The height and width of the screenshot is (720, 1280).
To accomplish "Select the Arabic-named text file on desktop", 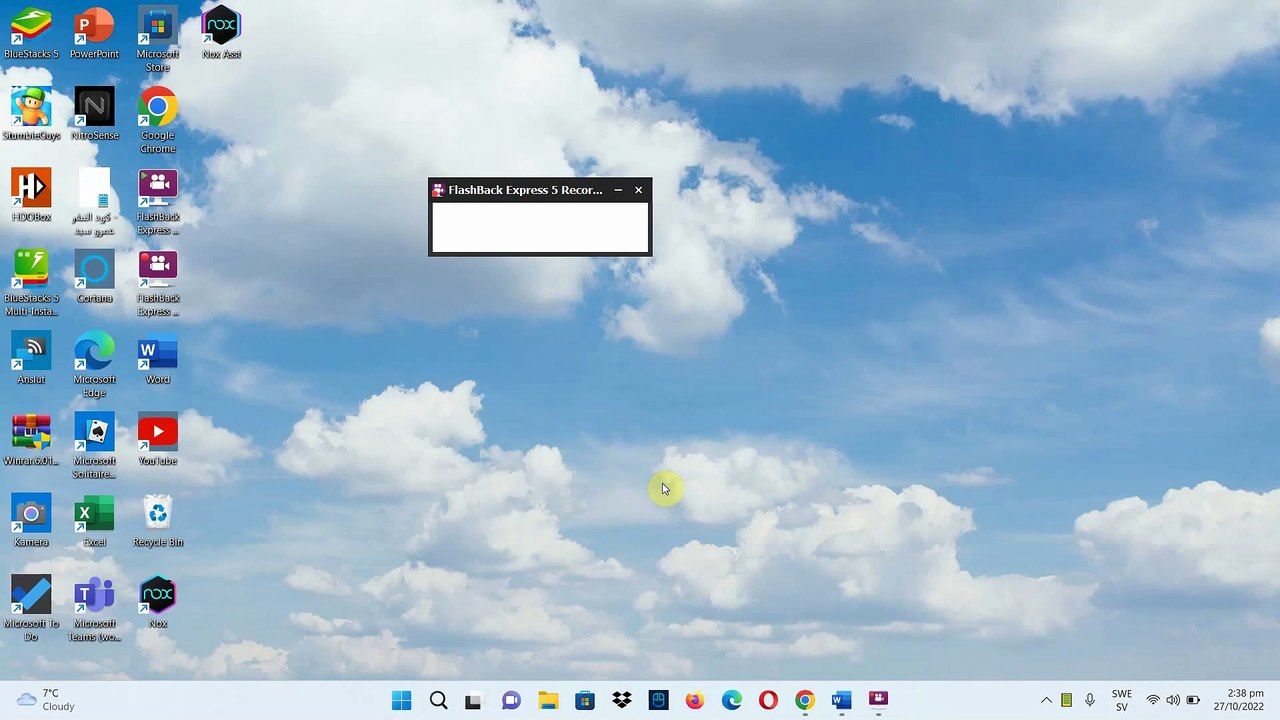I will point(94,203).
